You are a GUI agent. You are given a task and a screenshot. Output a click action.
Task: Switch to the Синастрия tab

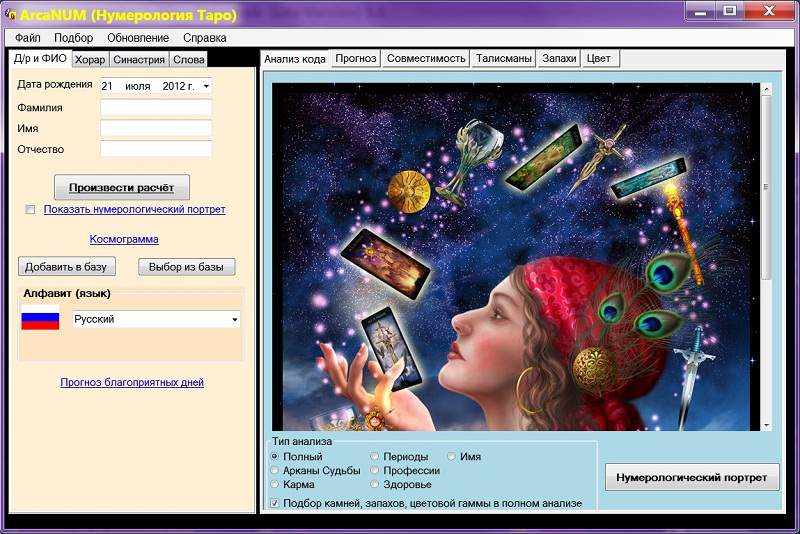[x=139, y=59]
